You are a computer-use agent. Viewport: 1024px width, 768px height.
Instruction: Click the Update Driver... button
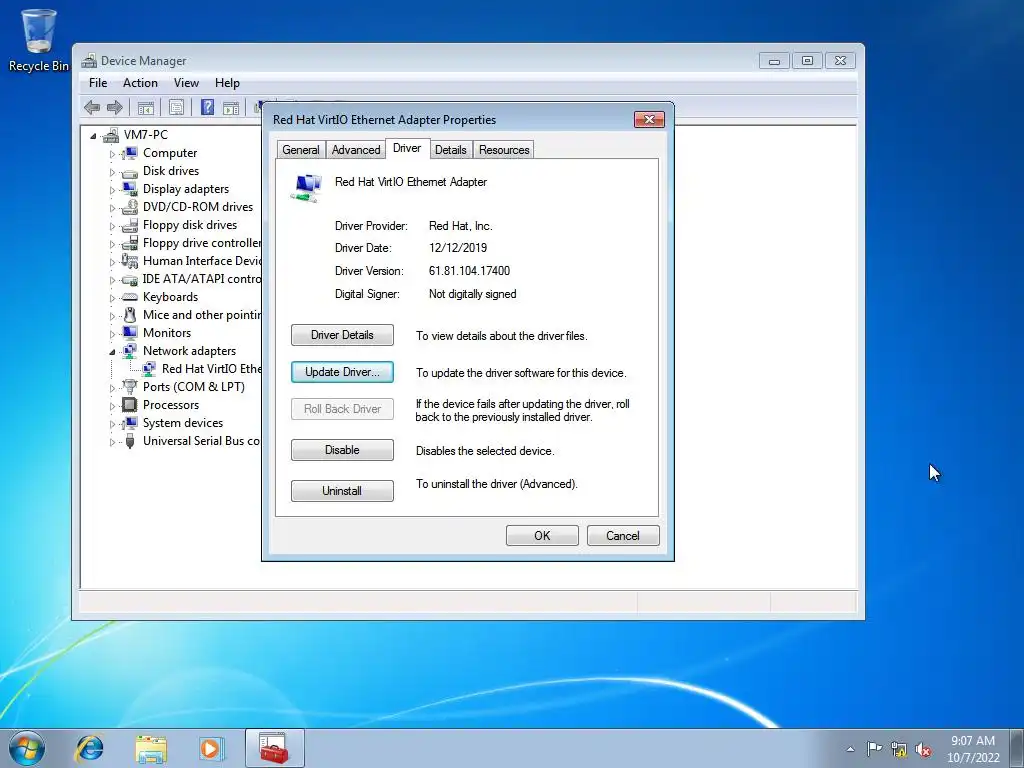[x=342, y=372]
